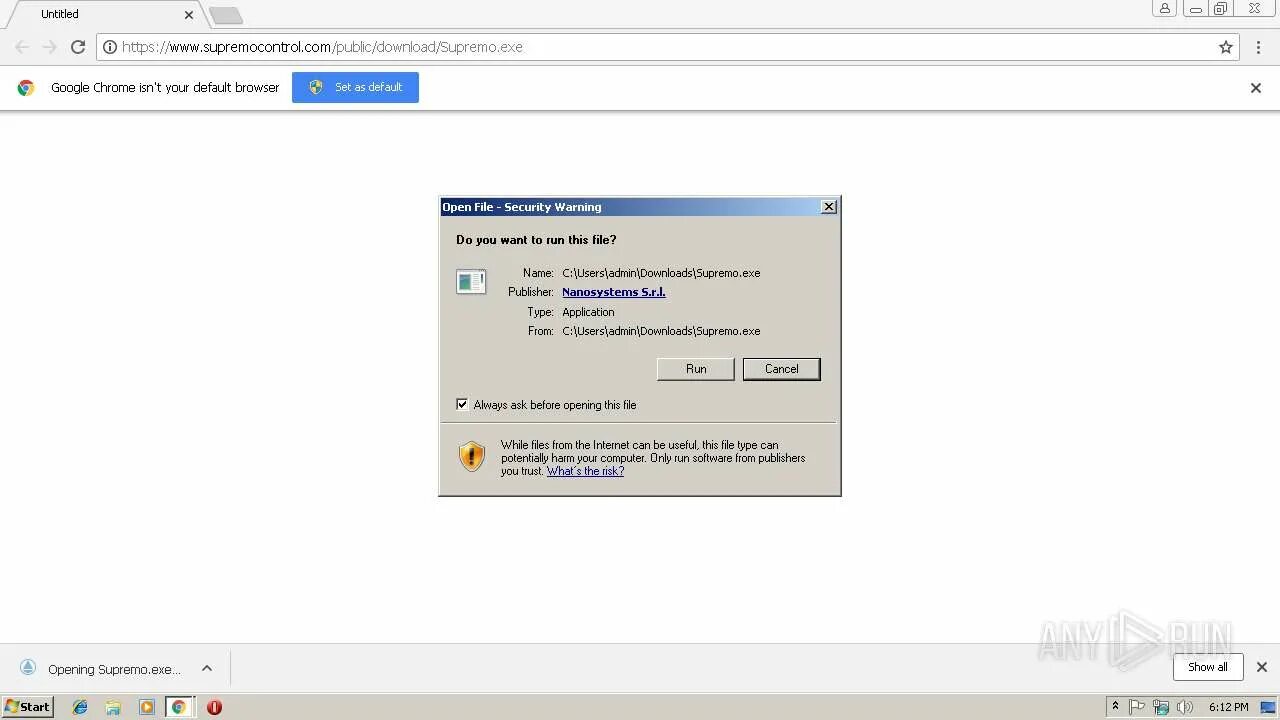This screenshot has height=720, width=1280.
Task: Click the address bar URL field
Action: 667,47
